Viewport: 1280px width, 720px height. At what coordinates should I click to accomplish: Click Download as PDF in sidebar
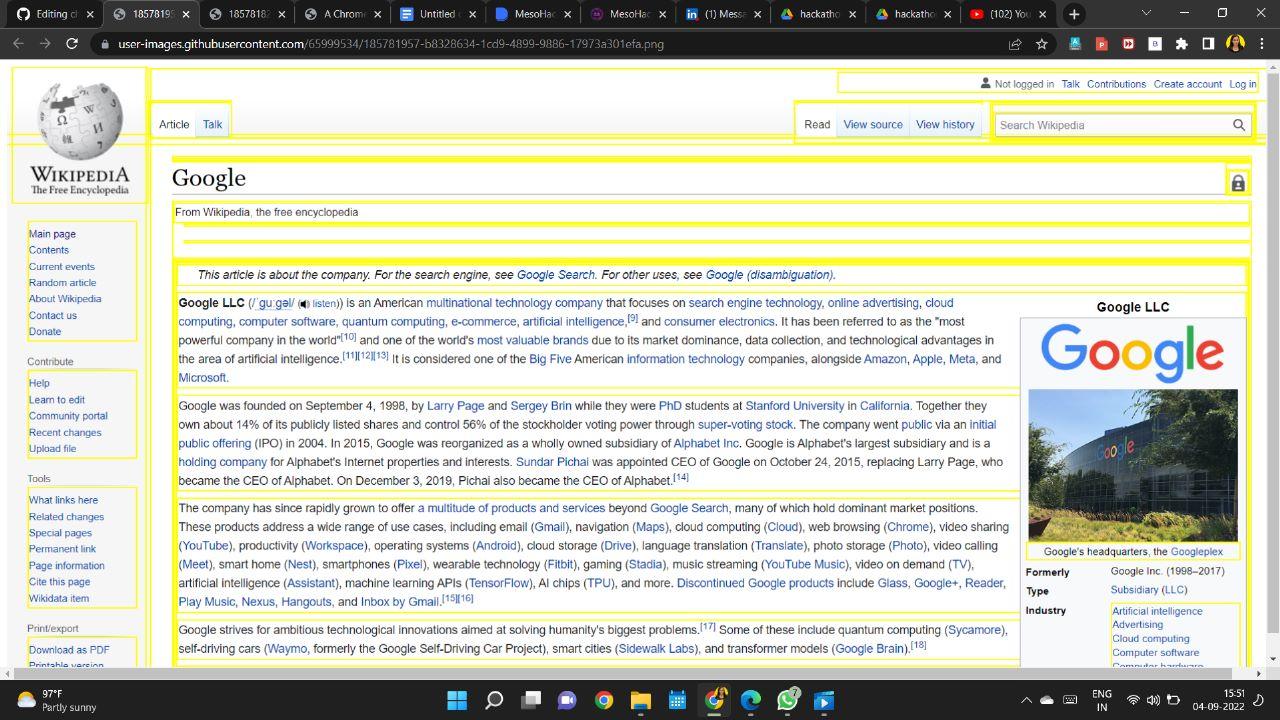[x=69, y=650]
